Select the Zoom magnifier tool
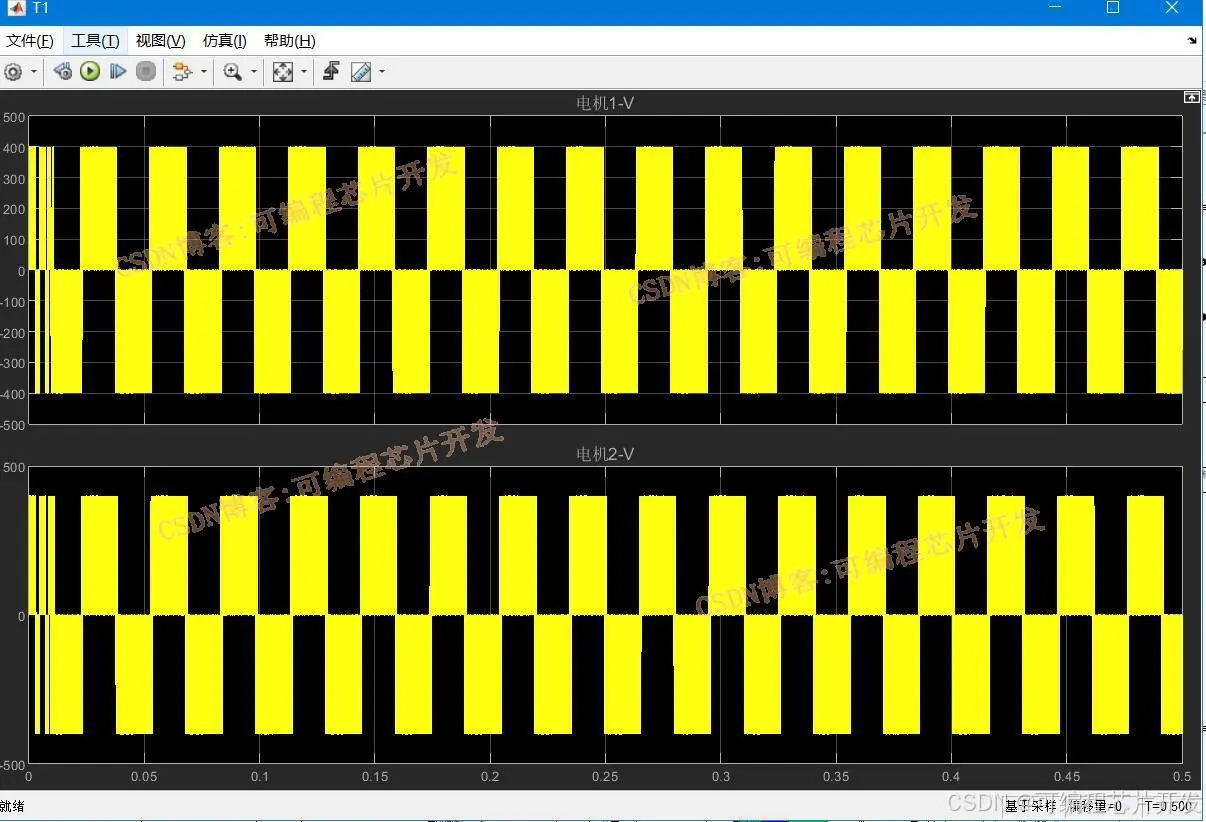 [x=233, y=72]
